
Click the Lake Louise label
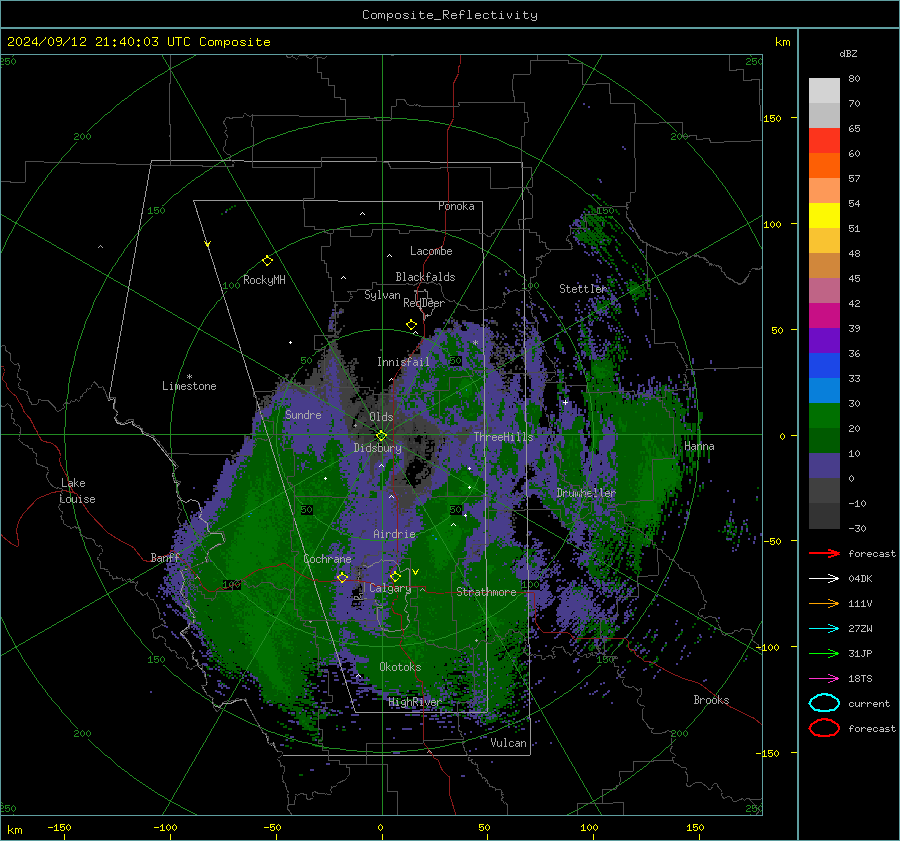[77, 491]
